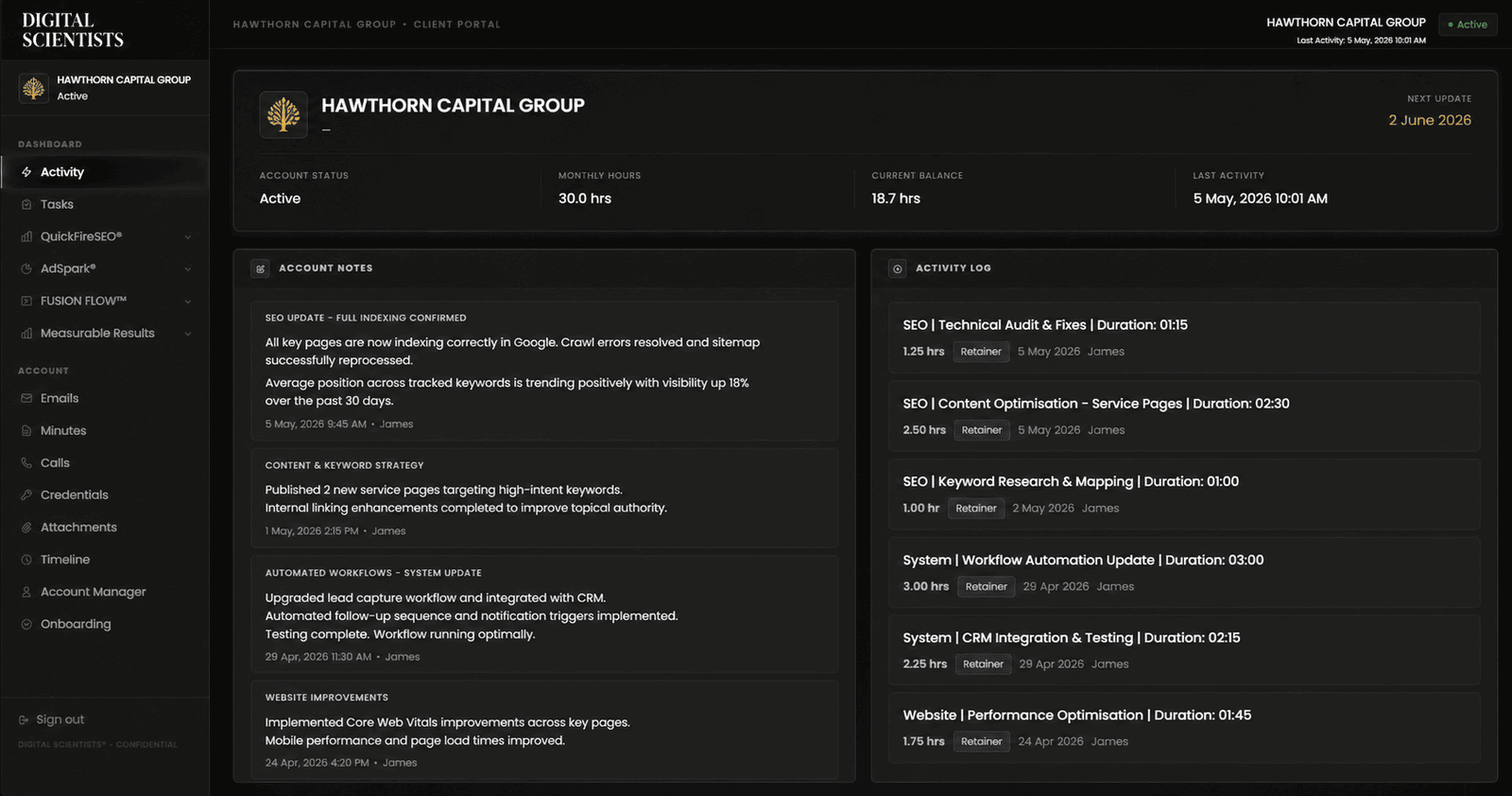Click the Account Notes edit icon
The height and width of the screenshot is (796, 1512).
260,268
